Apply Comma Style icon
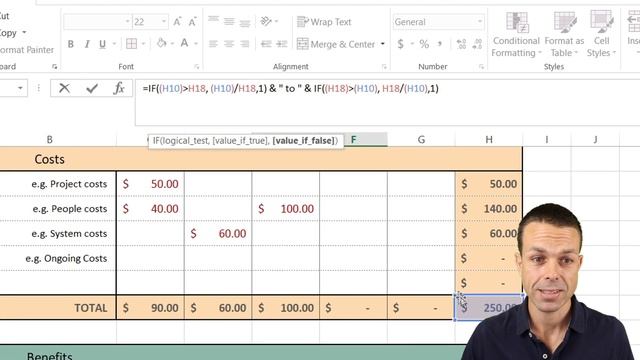Screen dimensions: 640x360 pyautogui.click(x=440, y=44)
